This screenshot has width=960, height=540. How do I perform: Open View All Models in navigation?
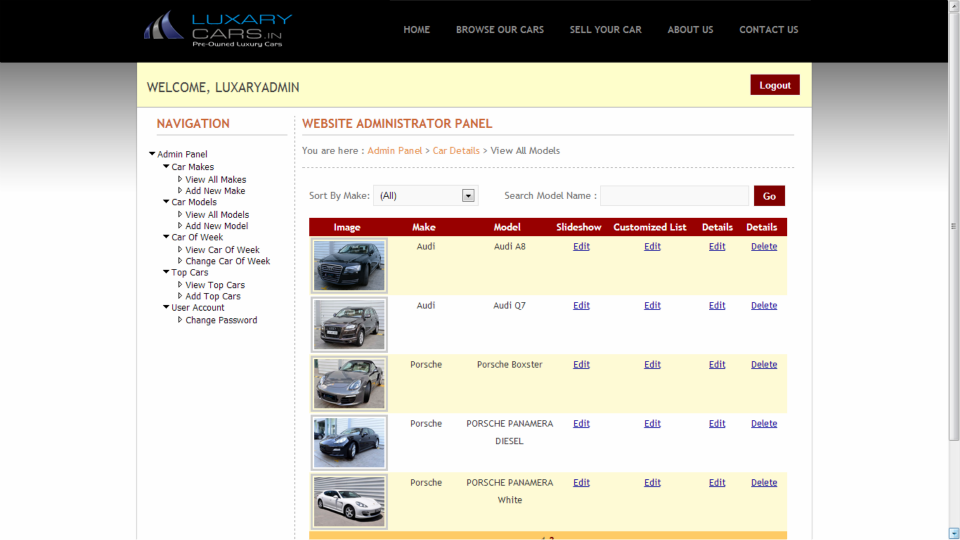click(x=217, y=214)
